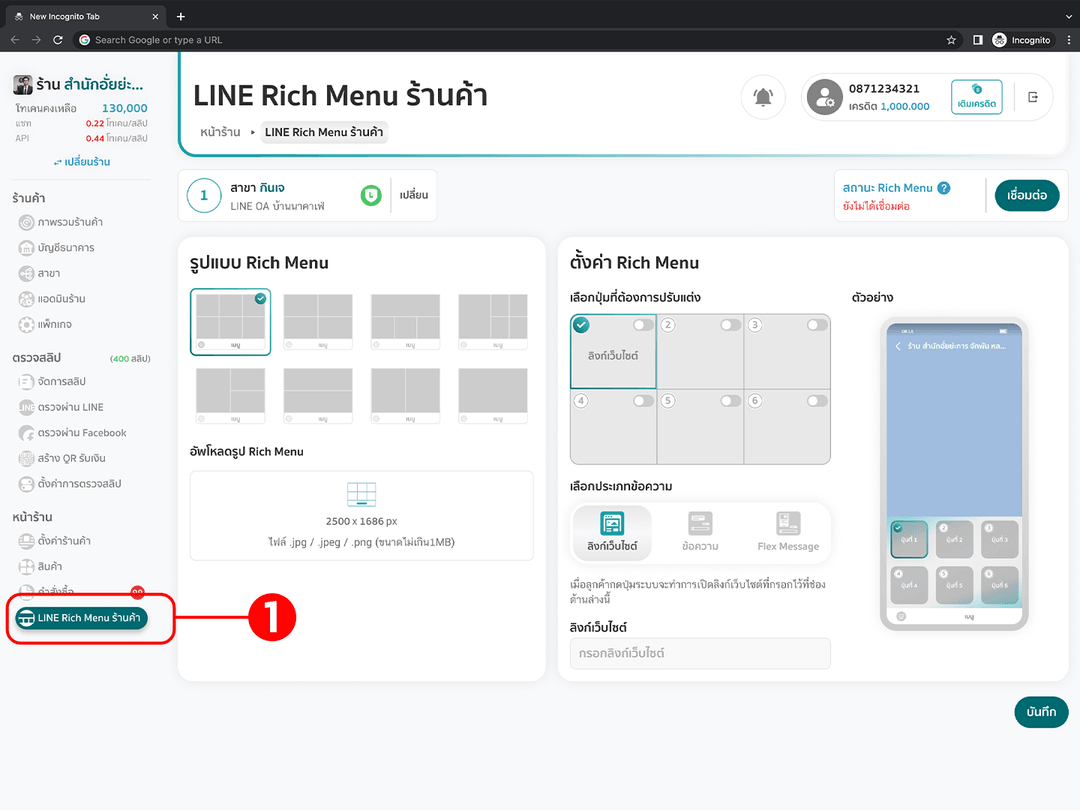Toggle the switch for button 6

[817, 401]
